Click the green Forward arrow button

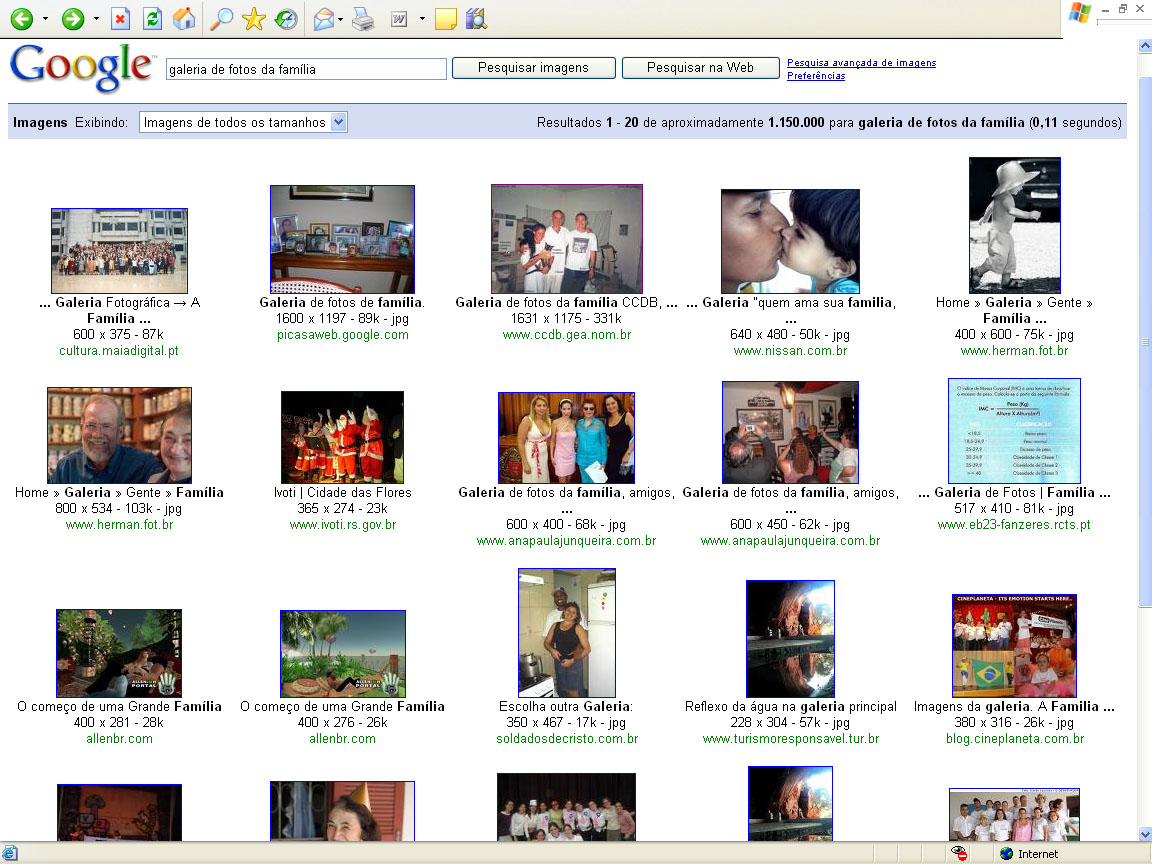[x=72, y=19]
